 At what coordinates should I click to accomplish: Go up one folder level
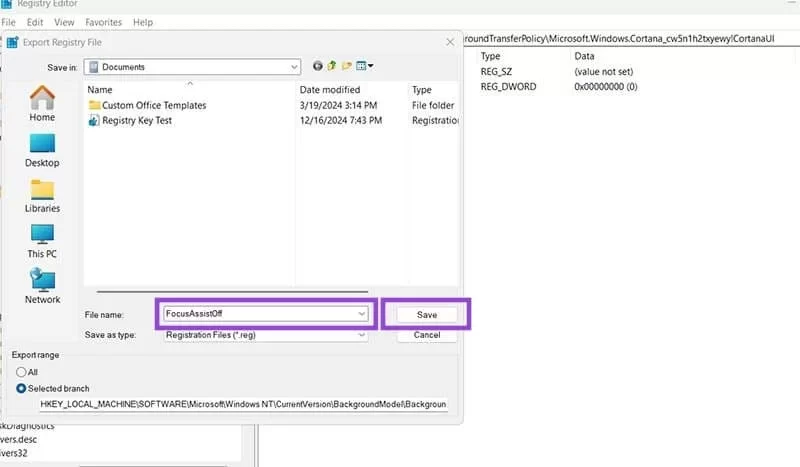[x=333, y=67]
